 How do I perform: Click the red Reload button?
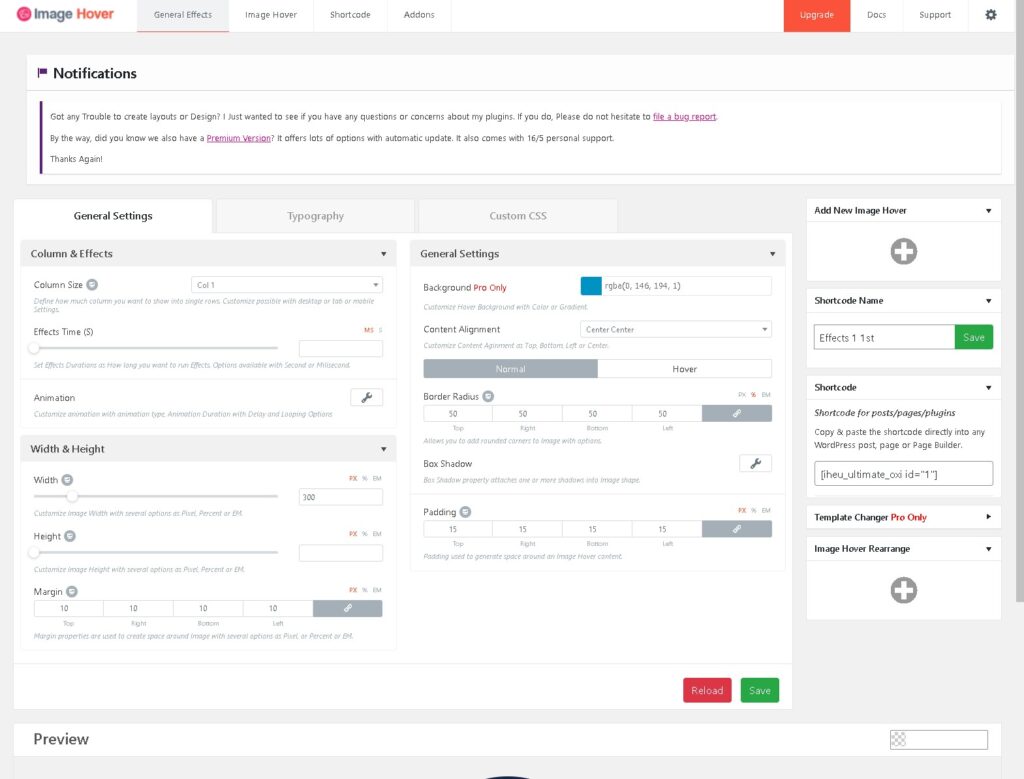point(707,690)
